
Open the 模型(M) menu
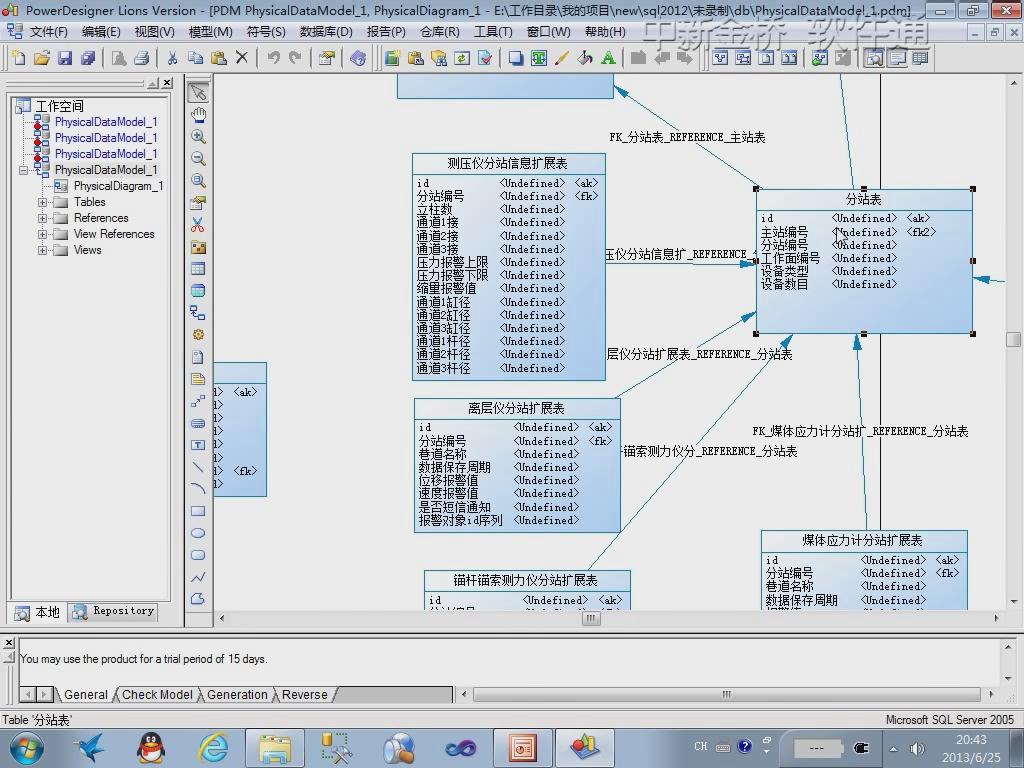[210, 32]
